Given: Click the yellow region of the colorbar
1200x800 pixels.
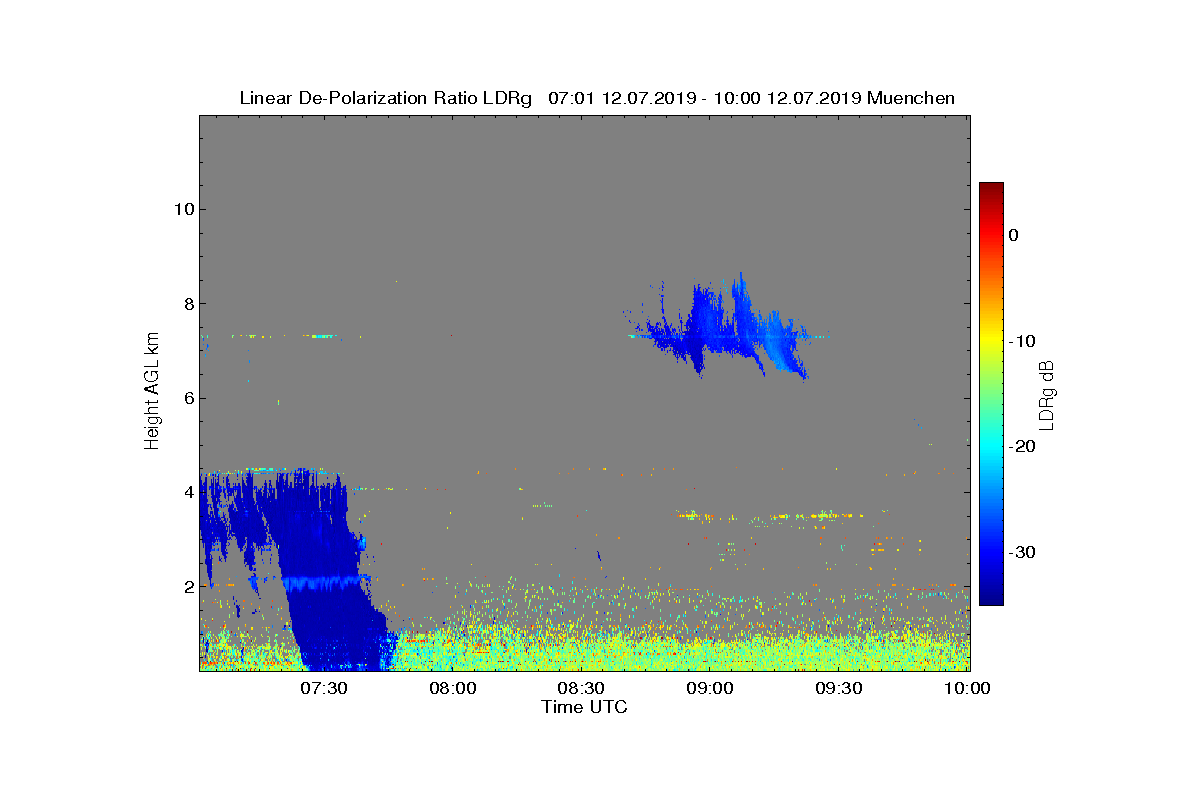Looking at the screenshot, I should (x=991, y=341).
